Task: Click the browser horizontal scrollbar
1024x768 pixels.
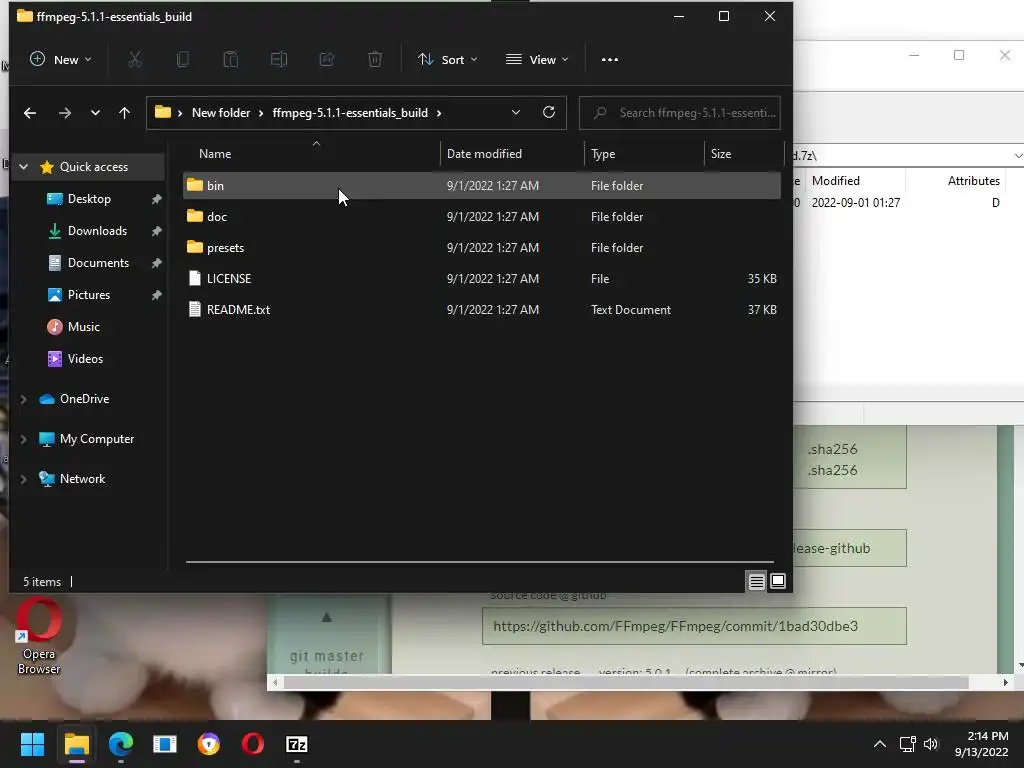Action: 626,682
